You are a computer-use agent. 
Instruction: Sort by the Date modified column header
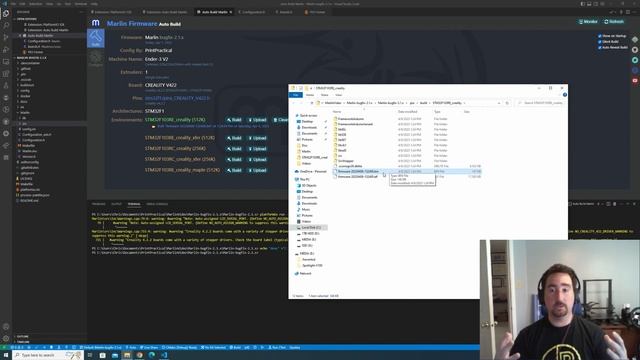407,111
